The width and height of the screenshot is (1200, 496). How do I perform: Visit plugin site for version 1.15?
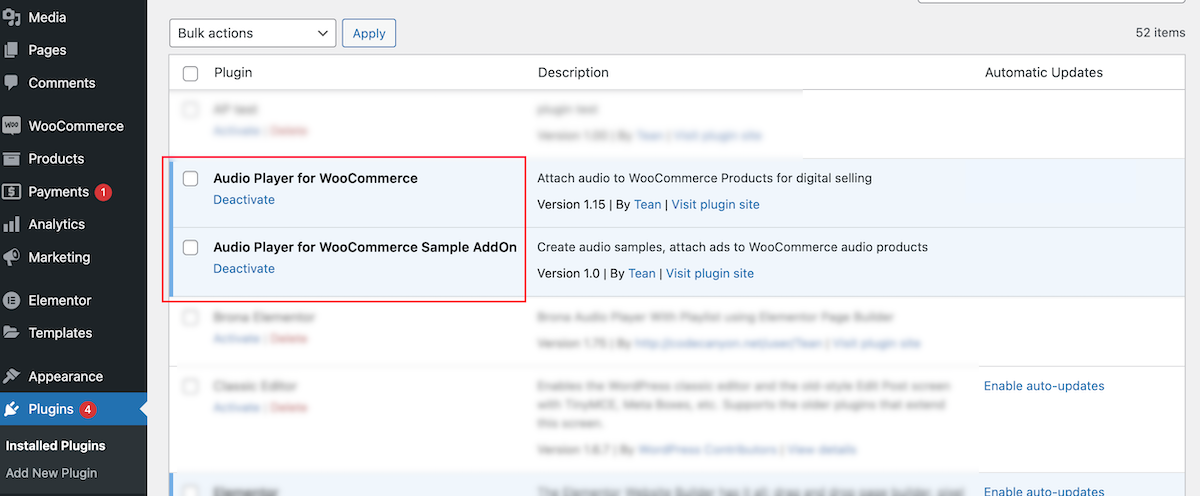(715, 204)
